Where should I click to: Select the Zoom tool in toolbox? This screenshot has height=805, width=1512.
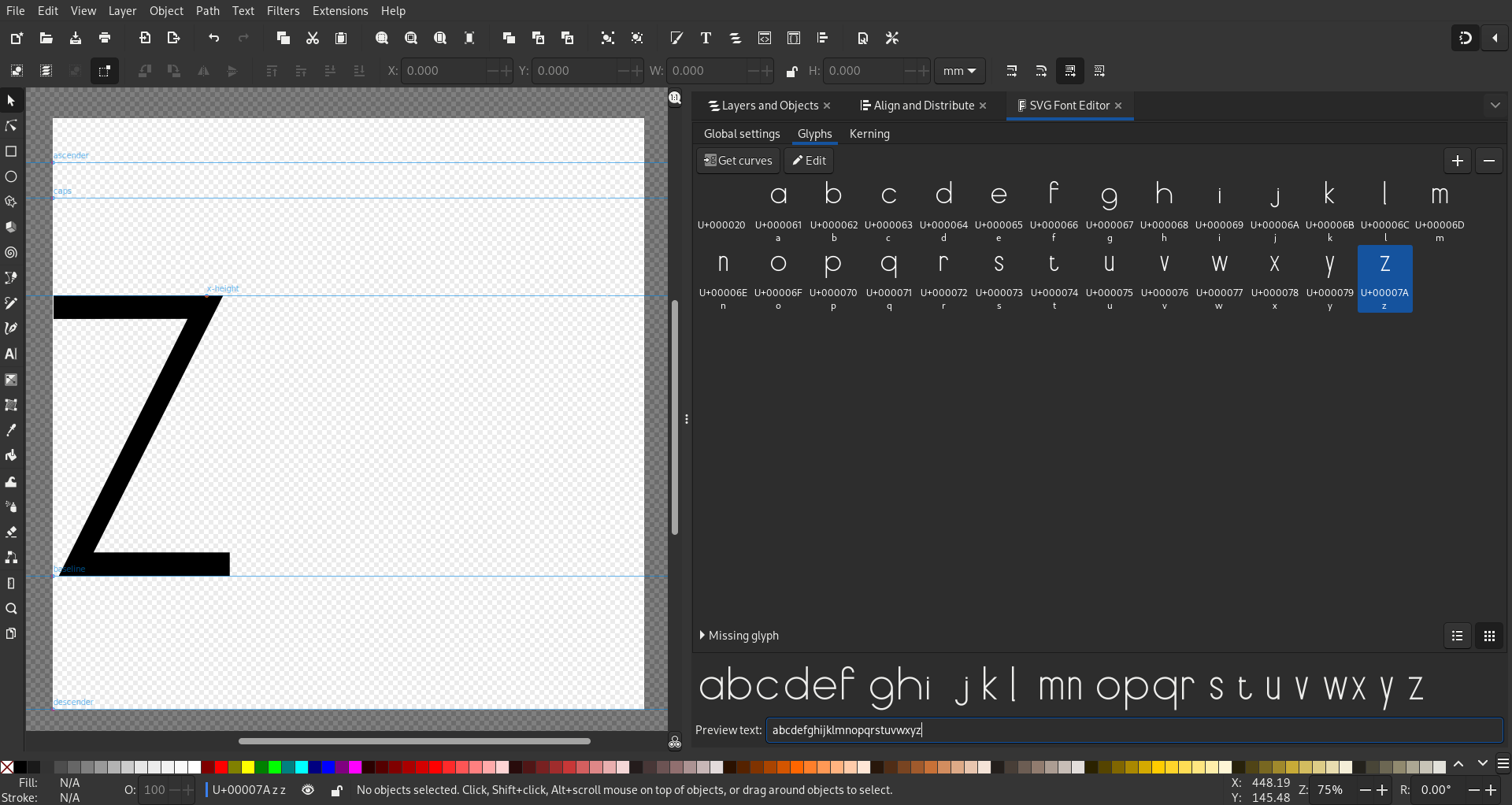click(x=11, y=608)
